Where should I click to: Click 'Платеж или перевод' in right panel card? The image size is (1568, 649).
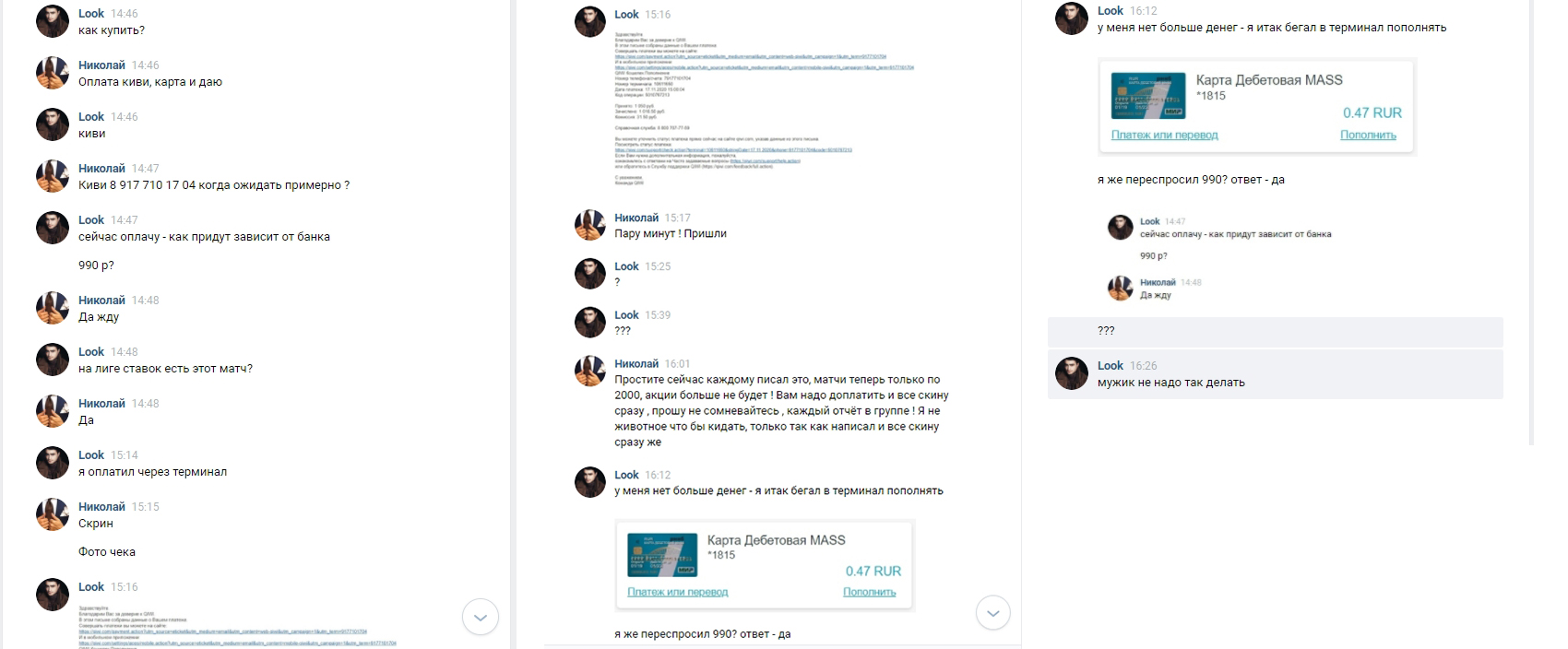coord(1164,135)
